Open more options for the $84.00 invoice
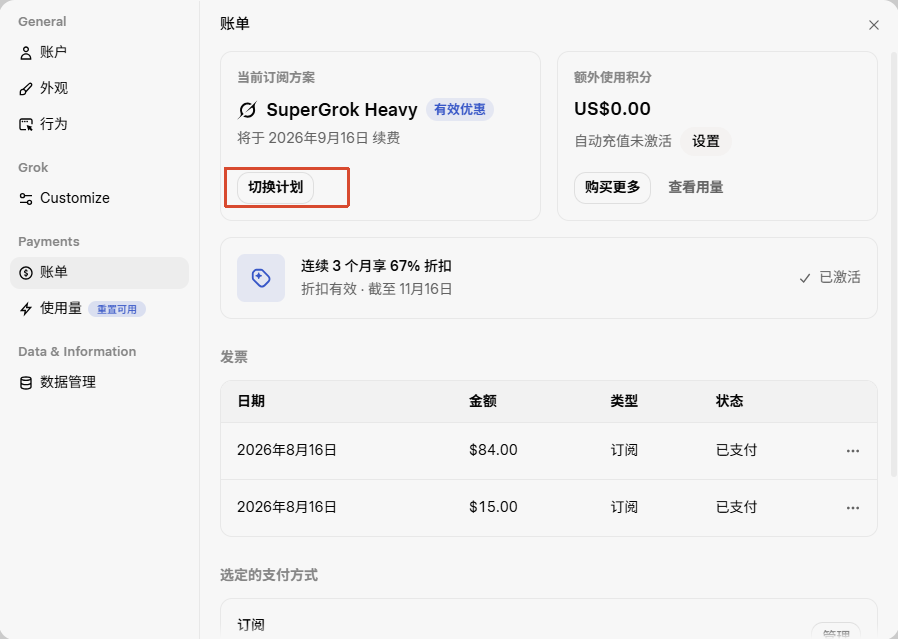The height and width of the screenshot is (639, 898). pos(853,451)
